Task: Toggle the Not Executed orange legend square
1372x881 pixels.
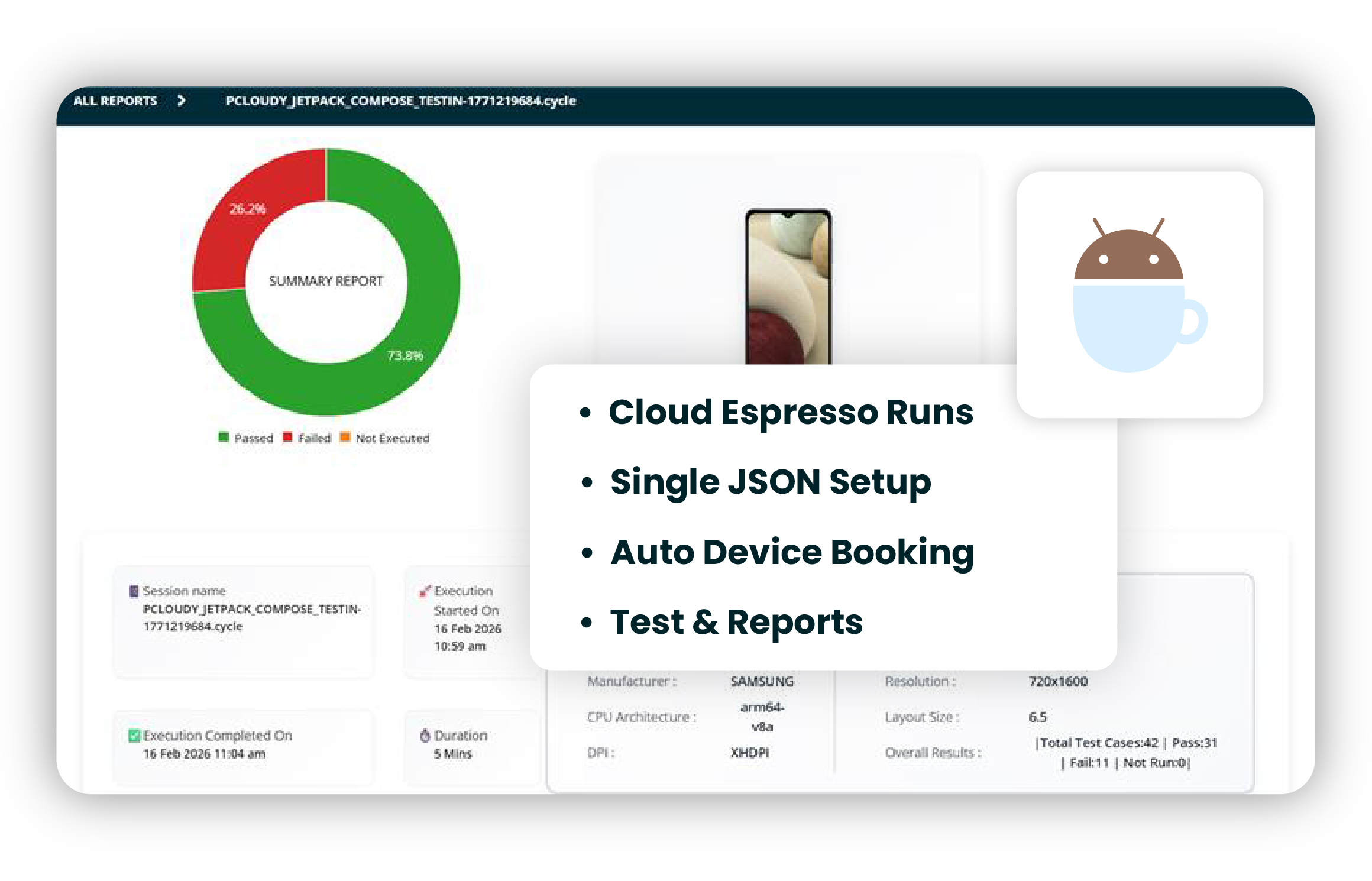Action: [x=345, y=438]
